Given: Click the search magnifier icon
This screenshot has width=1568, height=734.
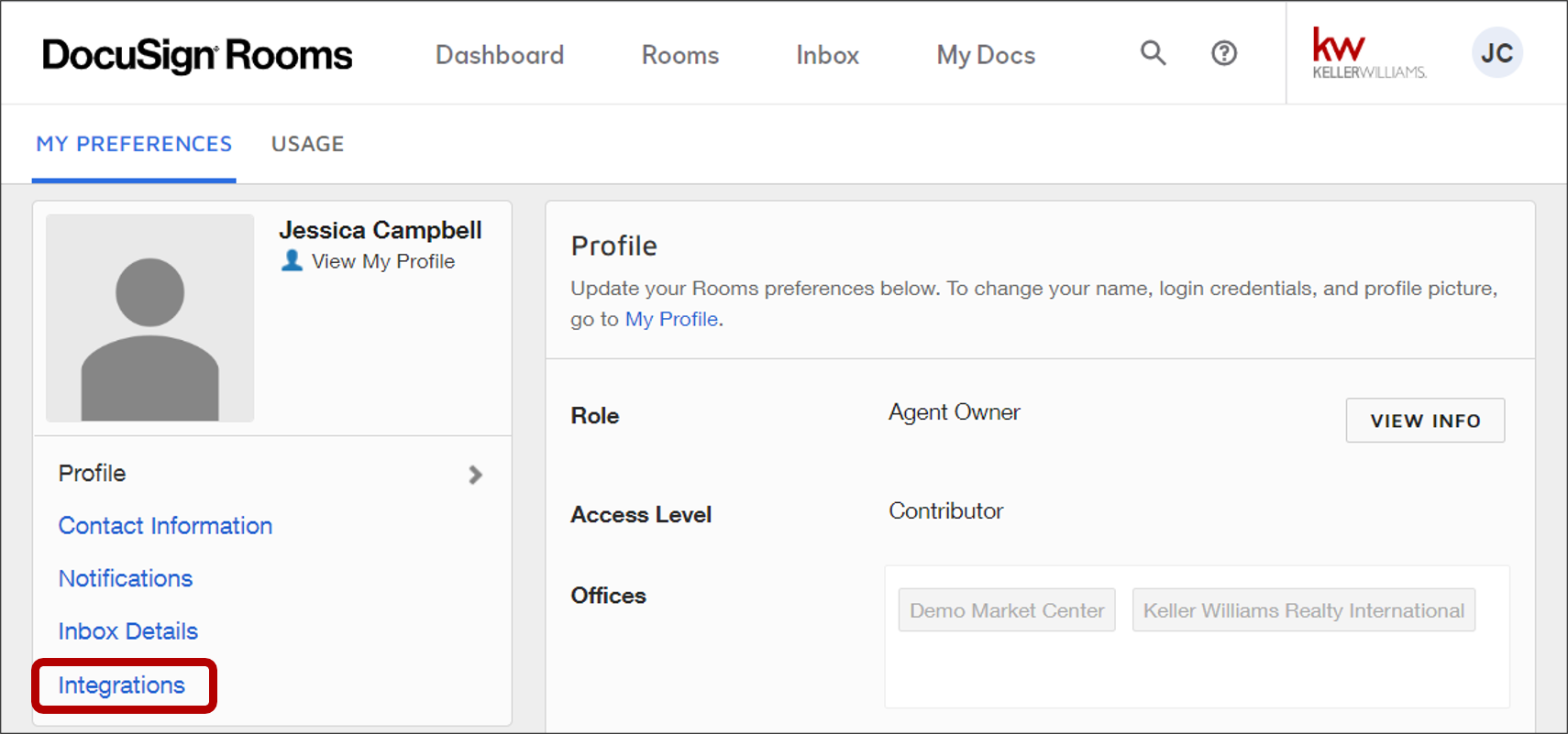Looking at the screenshot, I should 1154,53.
